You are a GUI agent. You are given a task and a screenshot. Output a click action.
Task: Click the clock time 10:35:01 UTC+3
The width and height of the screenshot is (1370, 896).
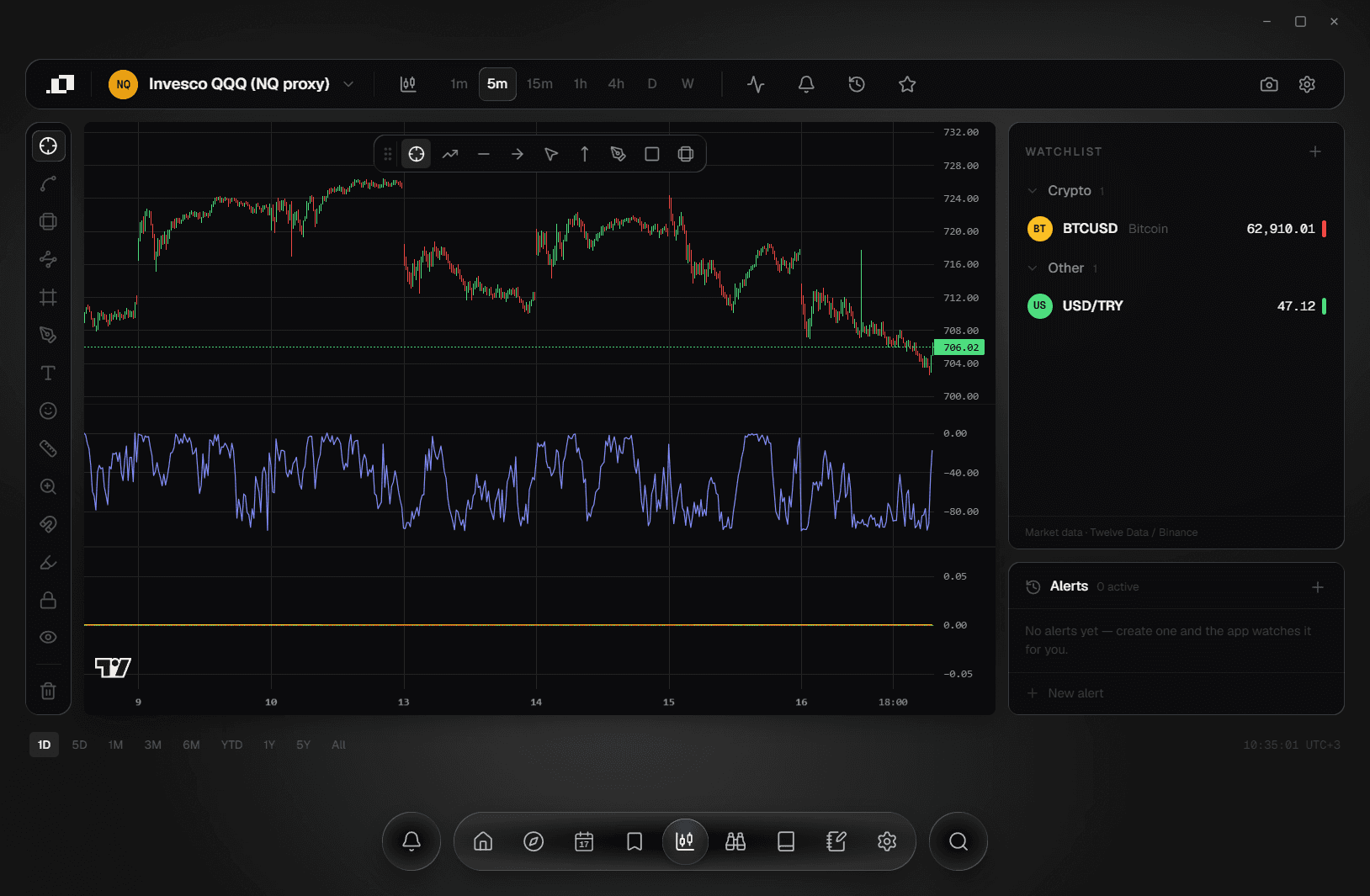(1291, 745)
